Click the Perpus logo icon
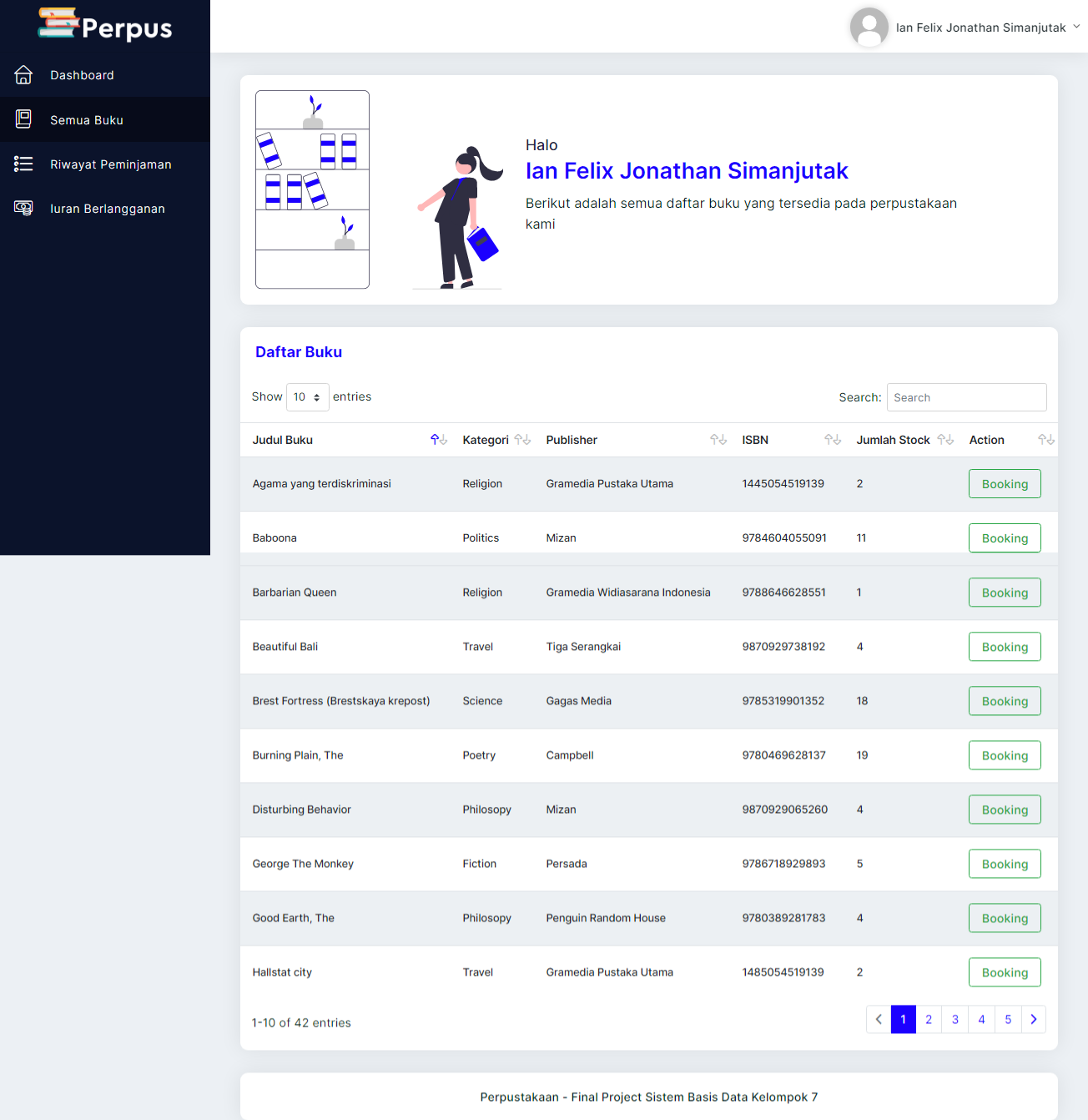This screenshot has height=1120, width=1088. click(57, 24)
